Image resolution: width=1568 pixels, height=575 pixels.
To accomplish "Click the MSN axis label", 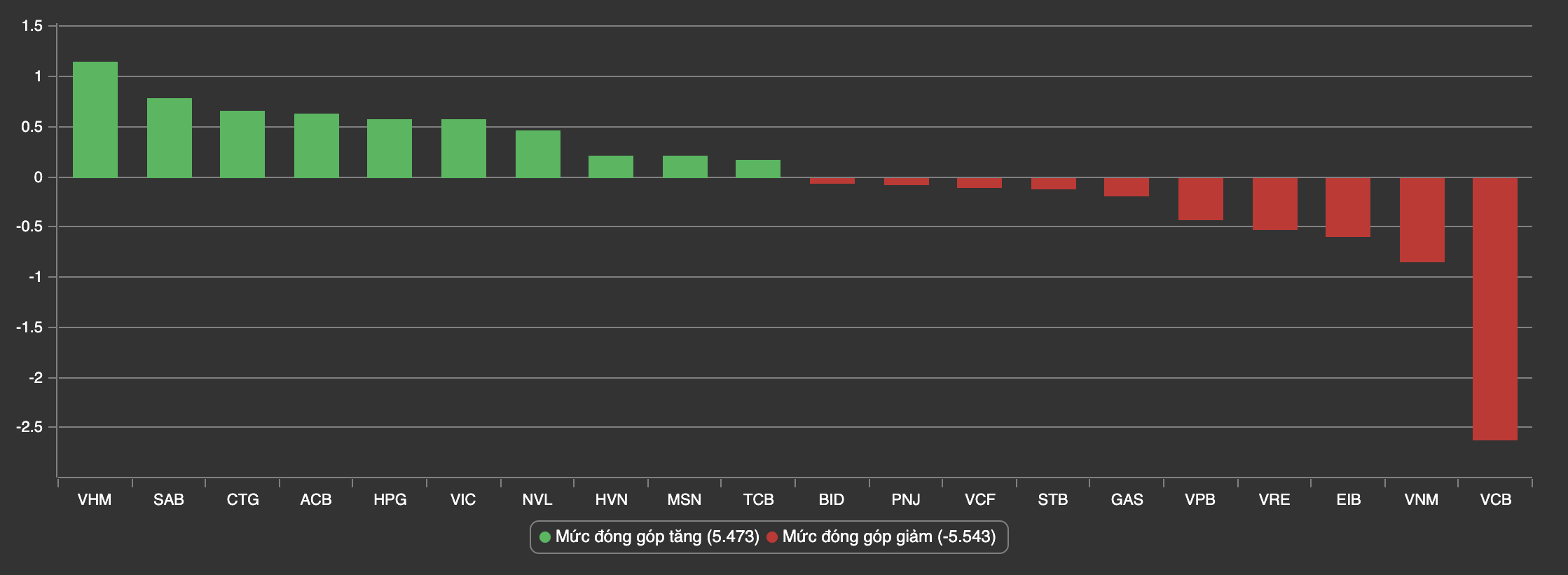I will point(685,500).
